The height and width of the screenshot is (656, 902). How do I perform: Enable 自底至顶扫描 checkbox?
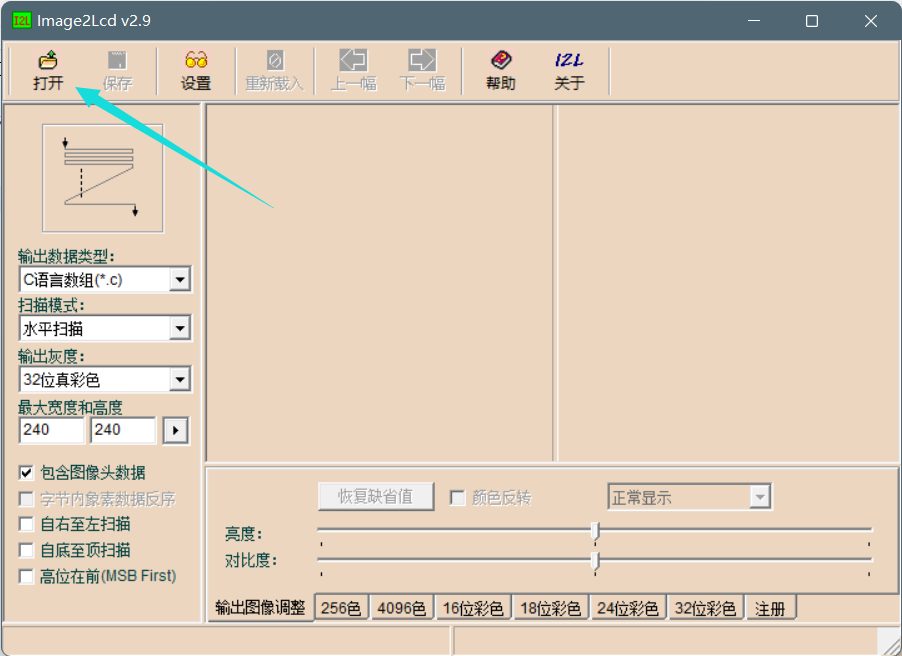point(26,550)
